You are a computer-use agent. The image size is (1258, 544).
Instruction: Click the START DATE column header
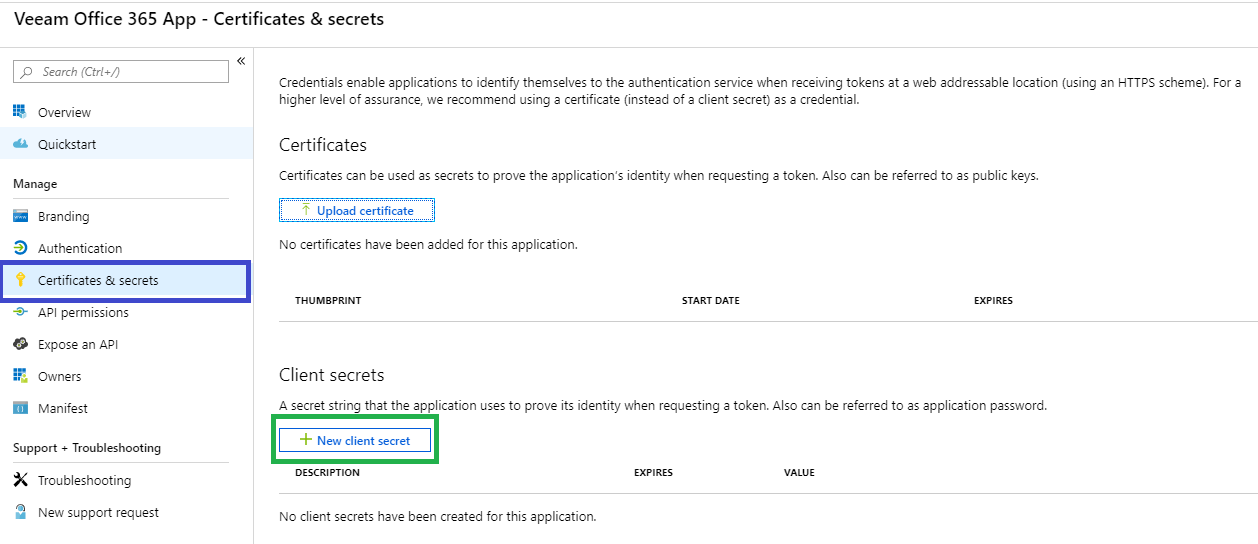pos(711,300)
